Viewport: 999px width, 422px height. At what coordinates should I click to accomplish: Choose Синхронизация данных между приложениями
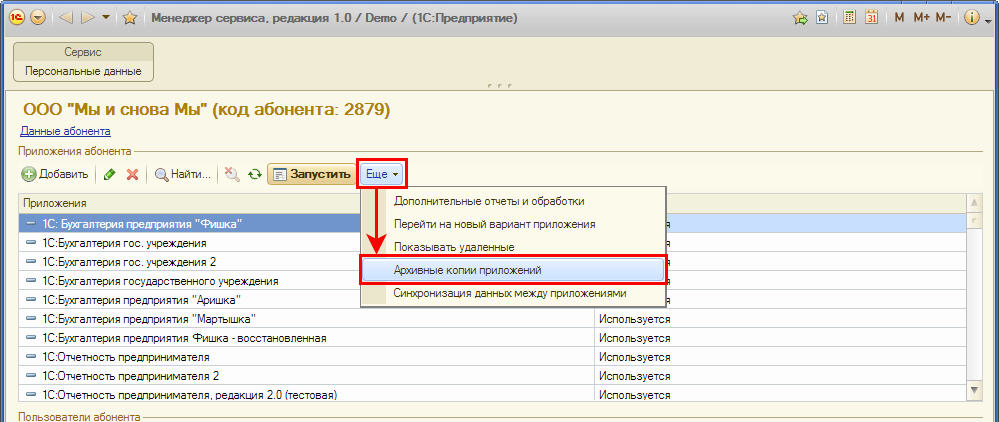pyautogui.click(x=513, y=294)
